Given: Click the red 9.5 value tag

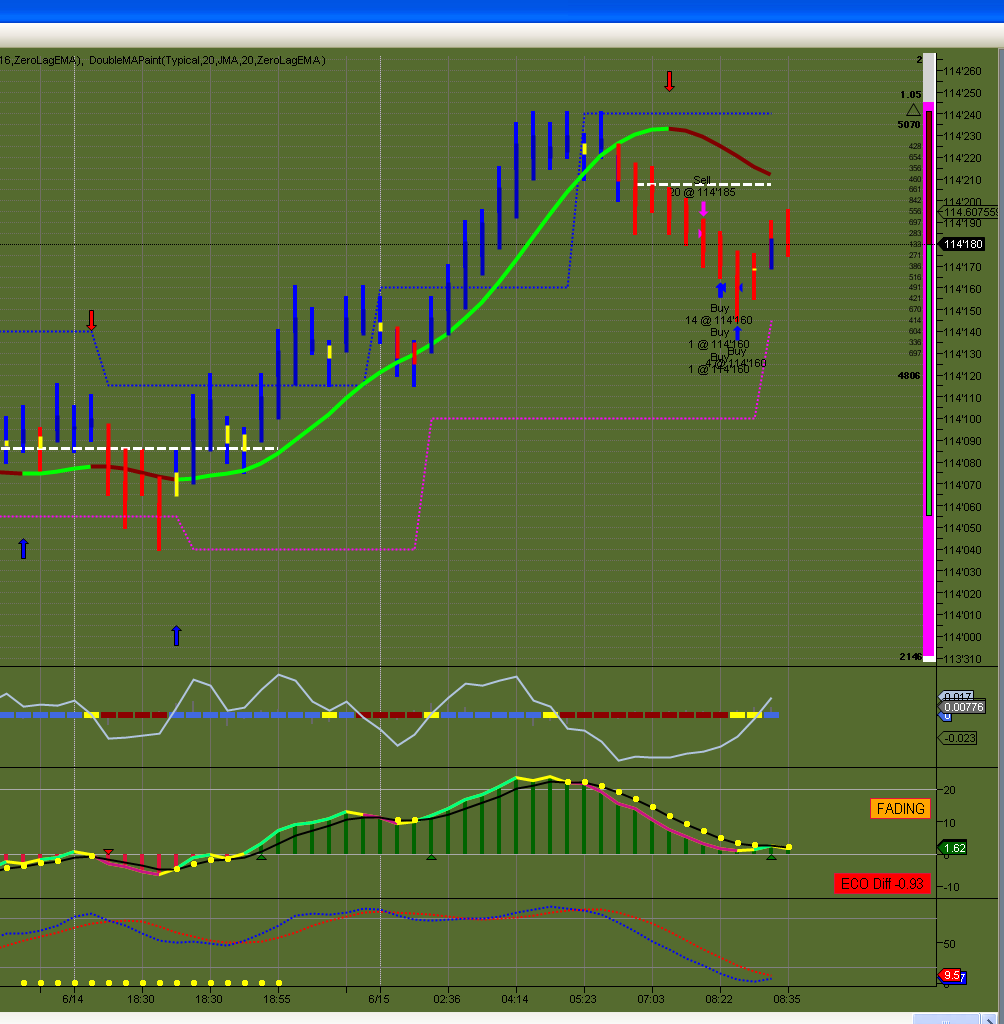Looking at the screenshot, I should (x=950, y=975).
